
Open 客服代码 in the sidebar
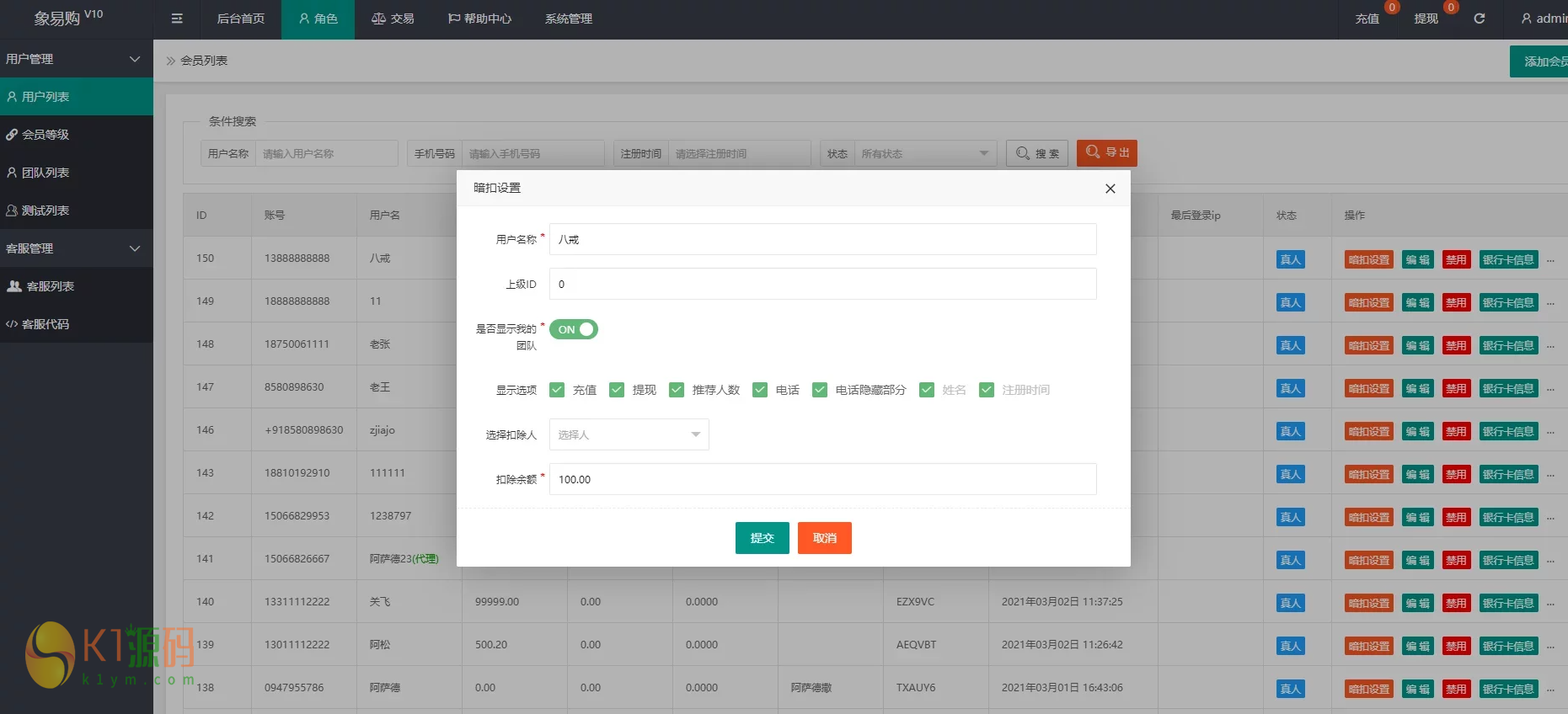click(x=45, y=324)
